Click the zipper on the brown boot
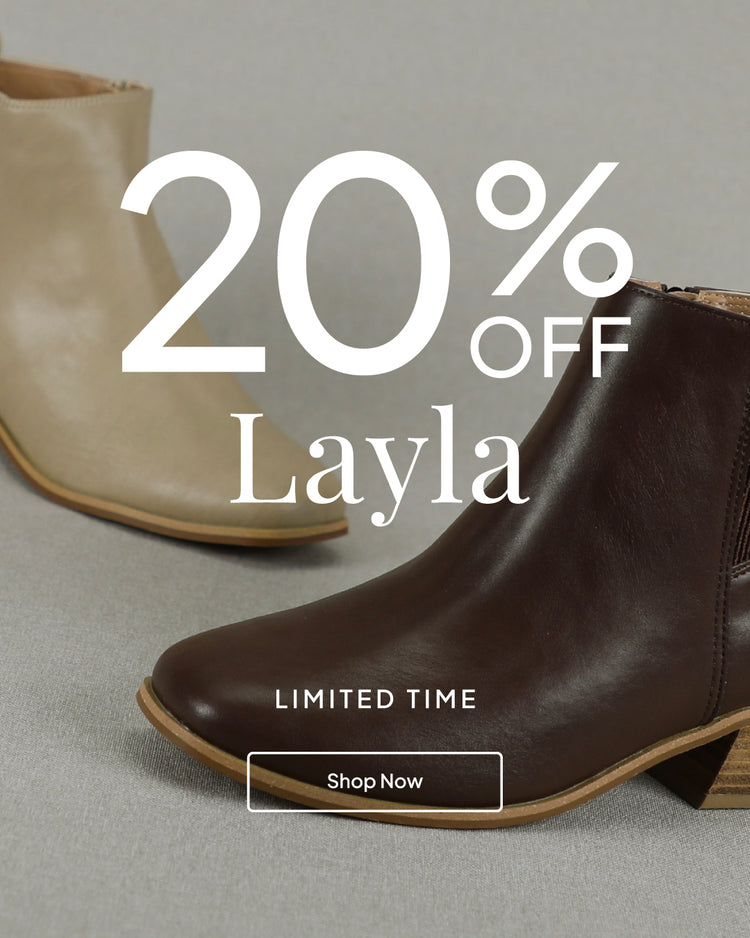 coord(688,291)
